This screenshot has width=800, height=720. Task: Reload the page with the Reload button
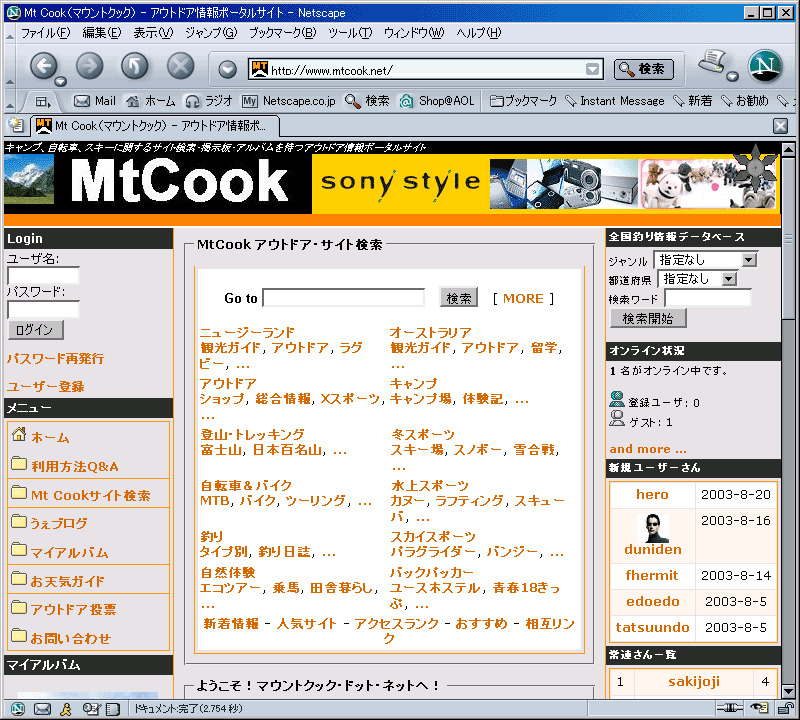pyautogui.click(x=135, y=66)
